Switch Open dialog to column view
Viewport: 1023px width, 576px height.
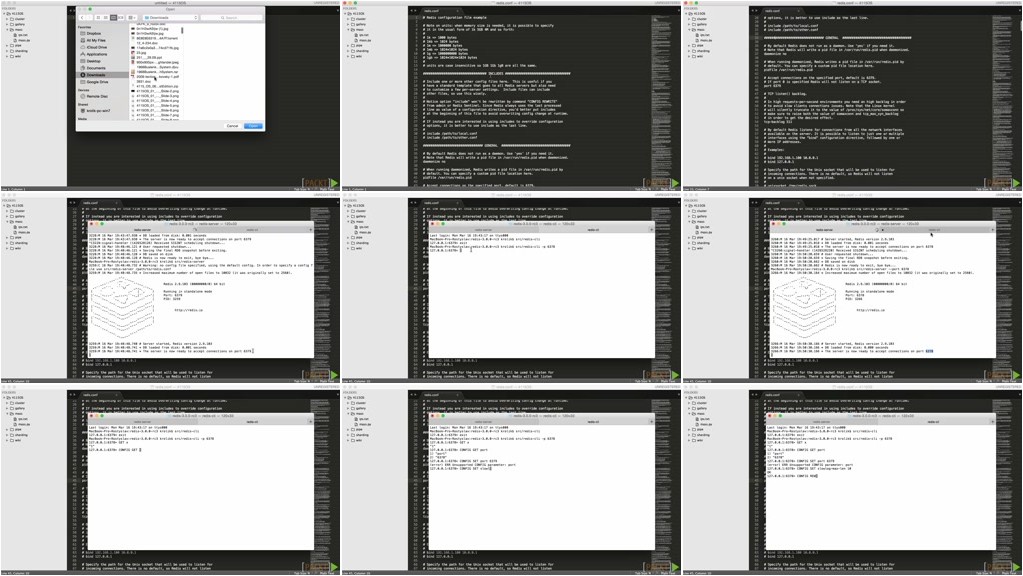[x=114, y=18]
